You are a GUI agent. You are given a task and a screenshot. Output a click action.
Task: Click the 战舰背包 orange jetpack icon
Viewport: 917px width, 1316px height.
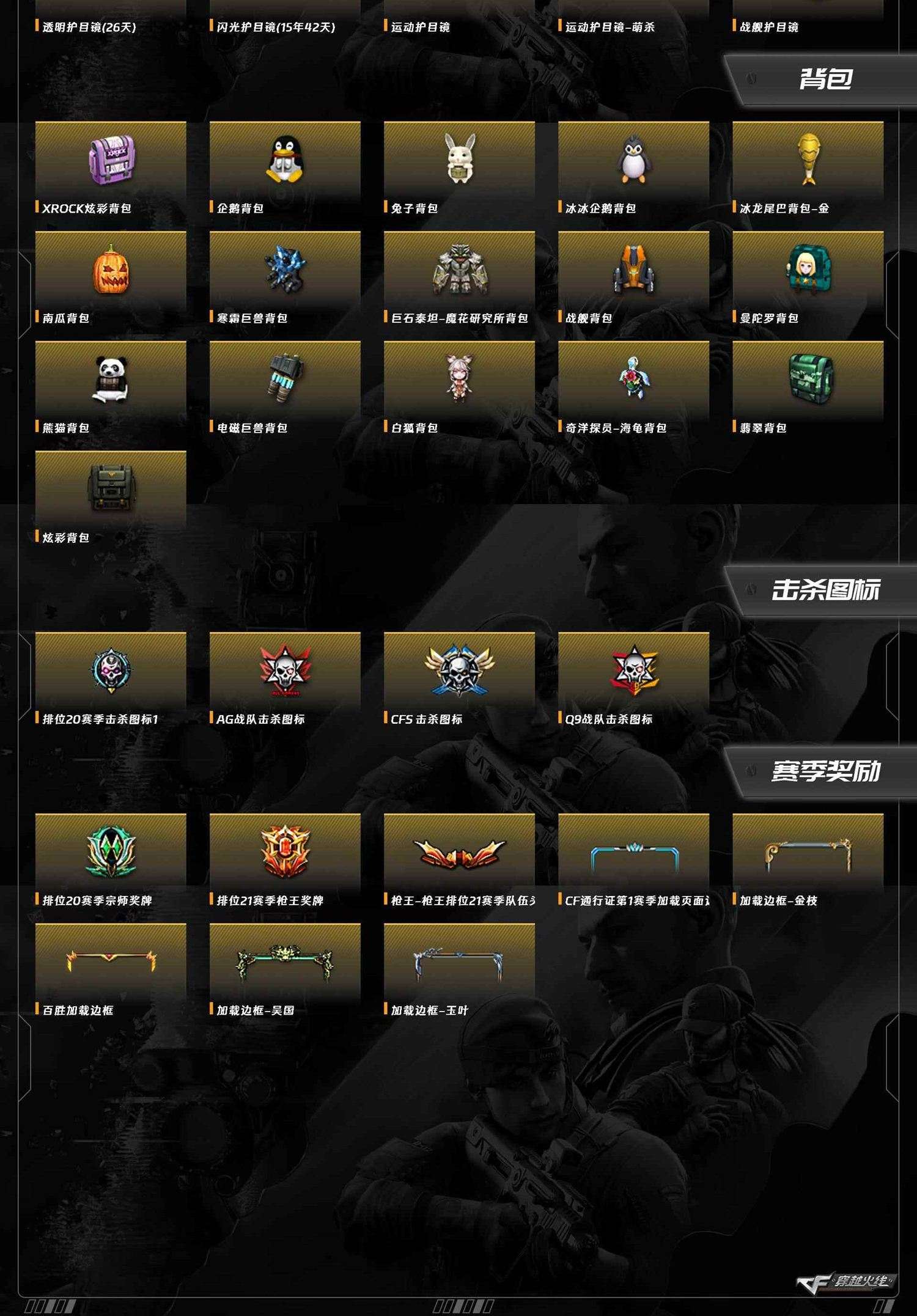tap(633, 270)
